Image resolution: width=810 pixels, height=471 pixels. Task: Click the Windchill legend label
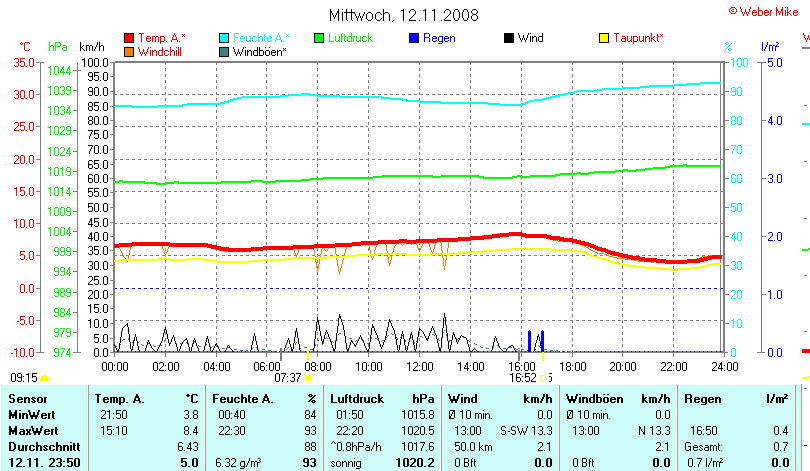[160, 52]
